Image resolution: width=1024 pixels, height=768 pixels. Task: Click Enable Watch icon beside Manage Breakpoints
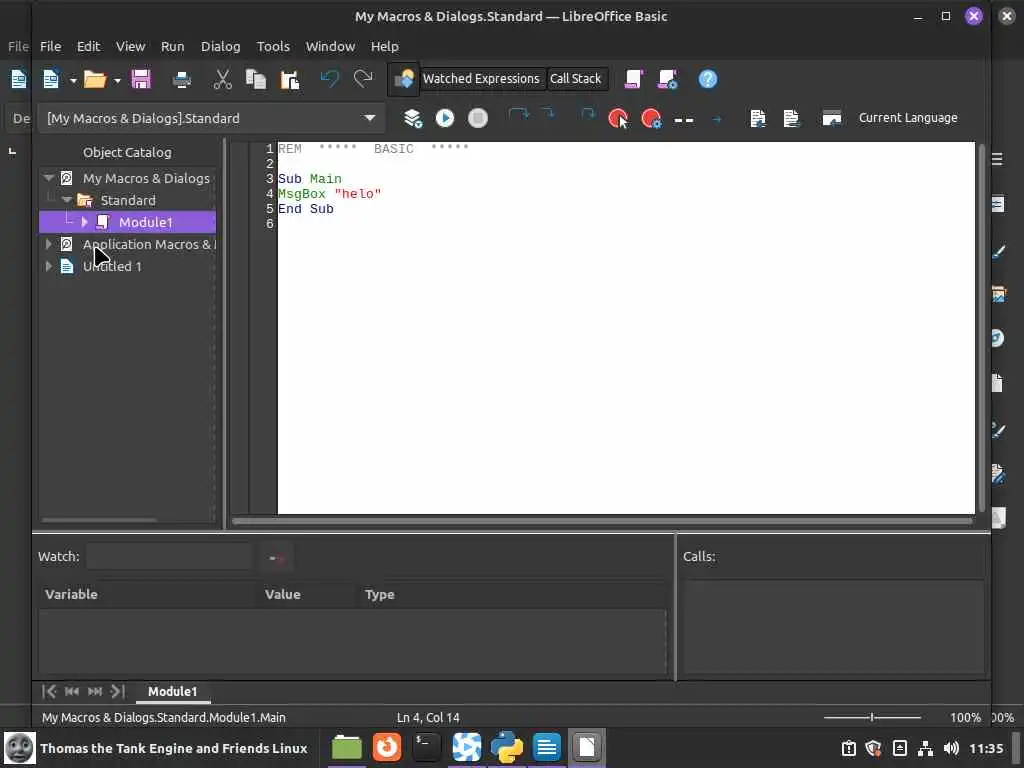coord(684,120)
